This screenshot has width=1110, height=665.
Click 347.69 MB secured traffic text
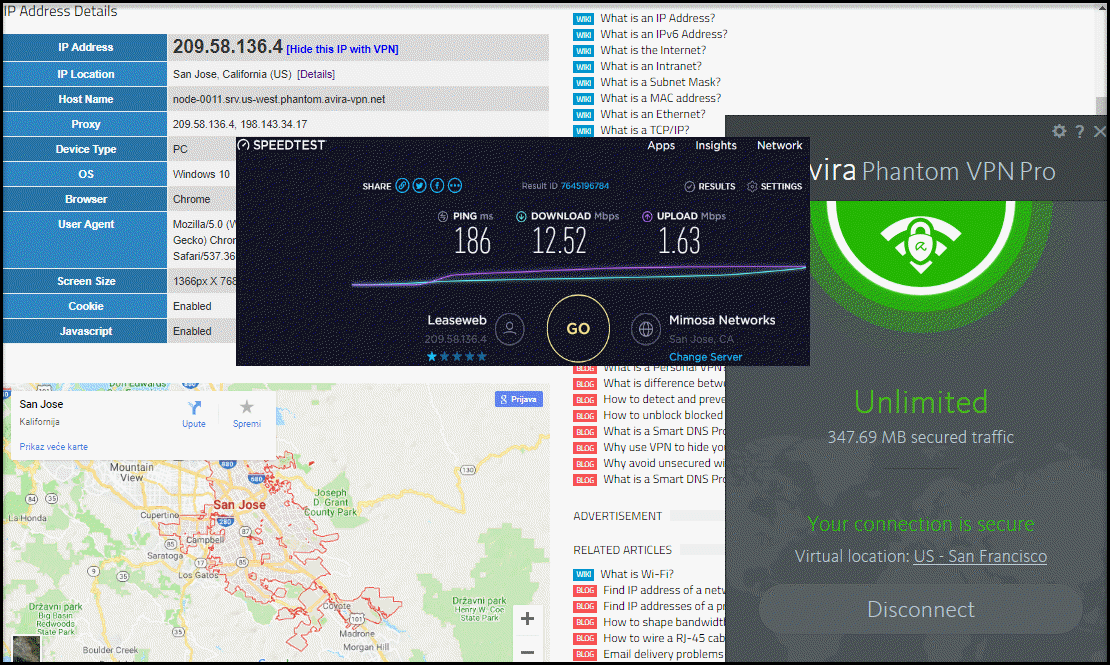click(920, 437)
